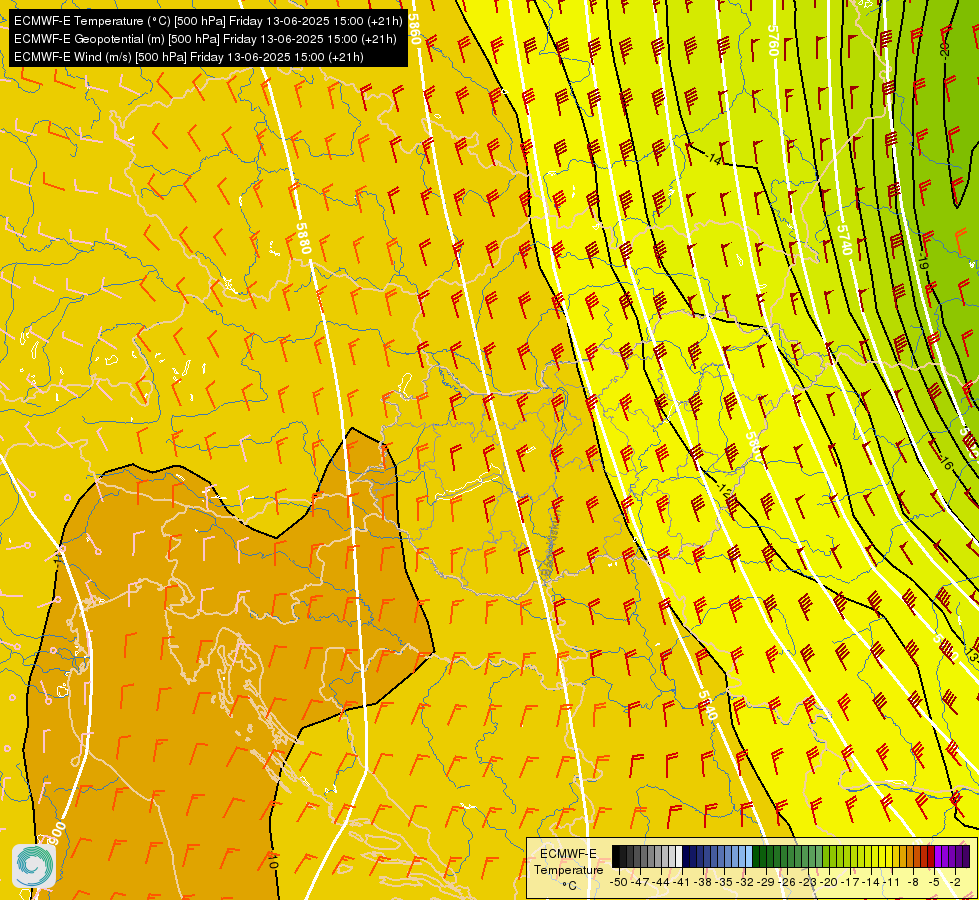This screenshot has width=979, height=900.
Task: Click the swirl logo icon in the corner
Action: (x=34, y=866)
